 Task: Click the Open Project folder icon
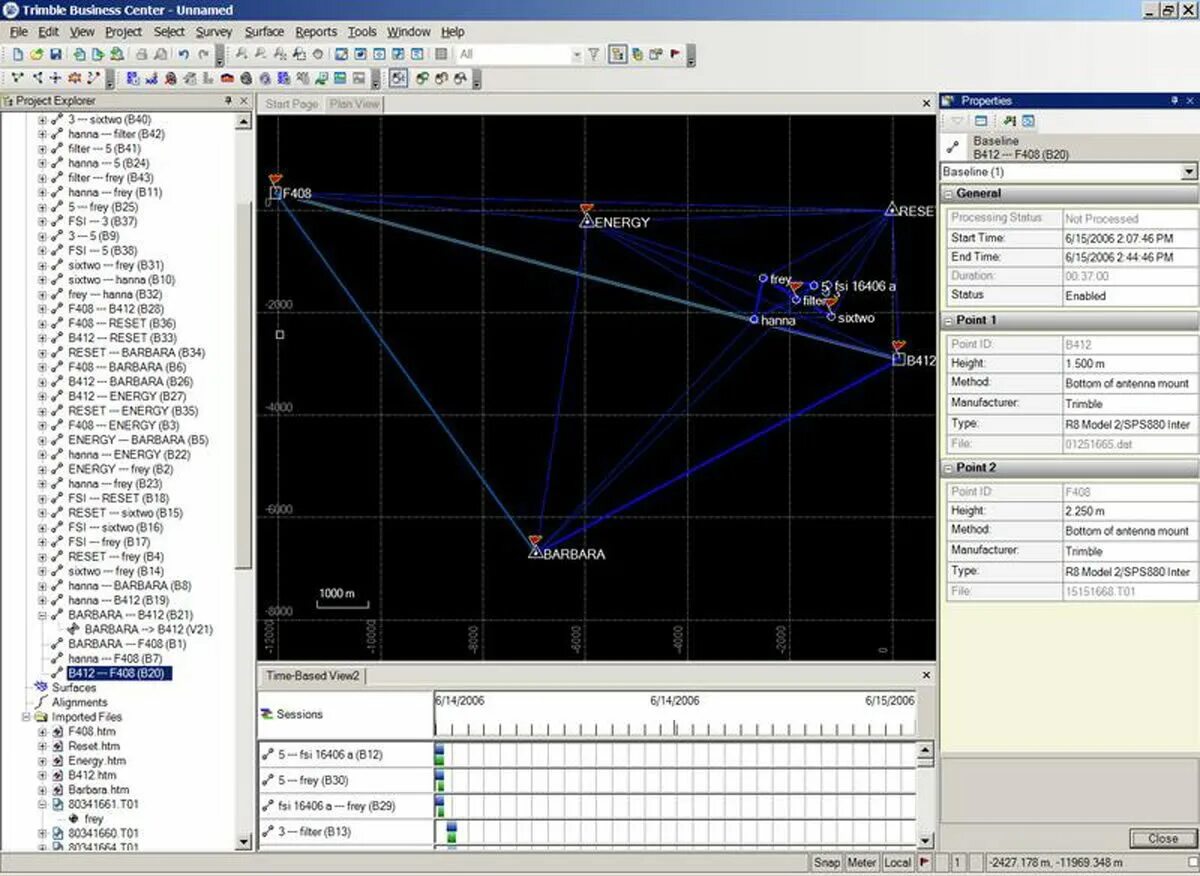pos(36,54)
